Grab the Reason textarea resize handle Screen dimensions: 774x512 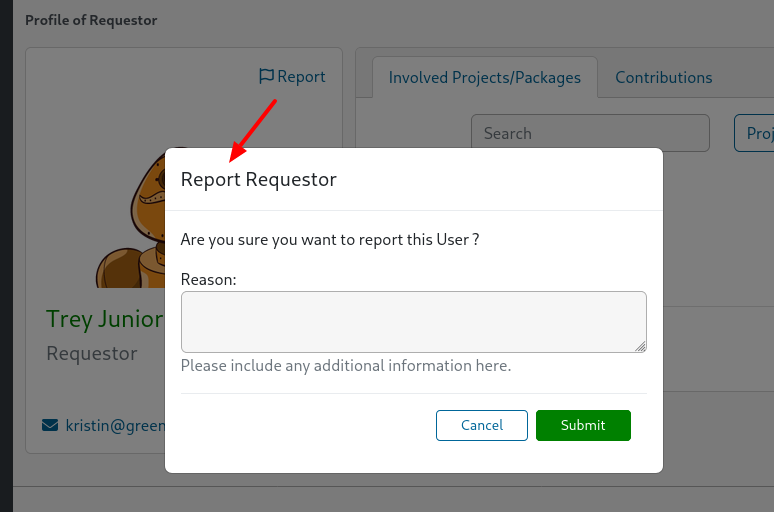[x=640, y=346]
